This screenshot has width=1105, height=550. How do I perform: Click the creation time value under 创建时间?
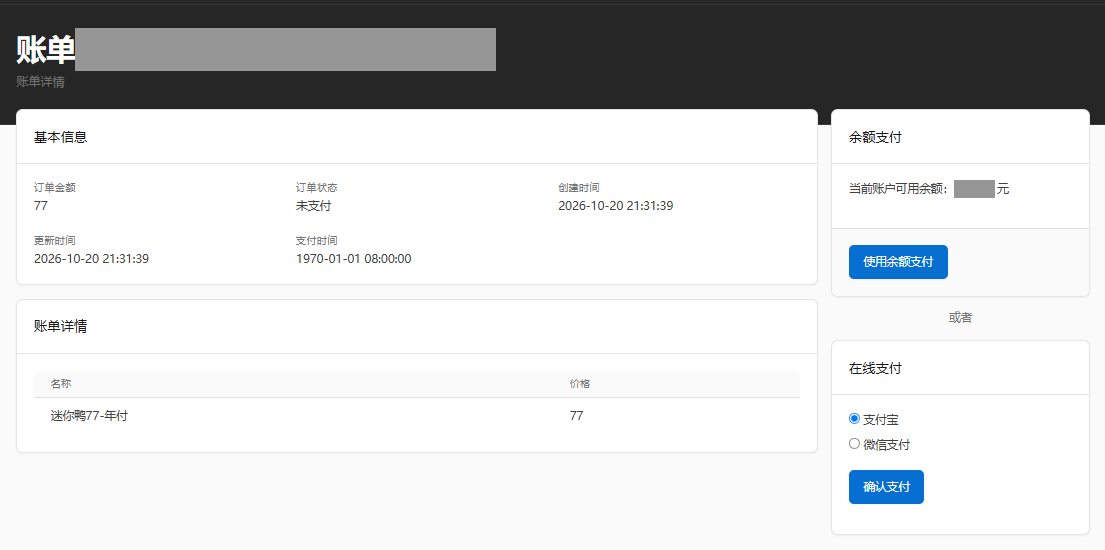(x=616, y=206)
